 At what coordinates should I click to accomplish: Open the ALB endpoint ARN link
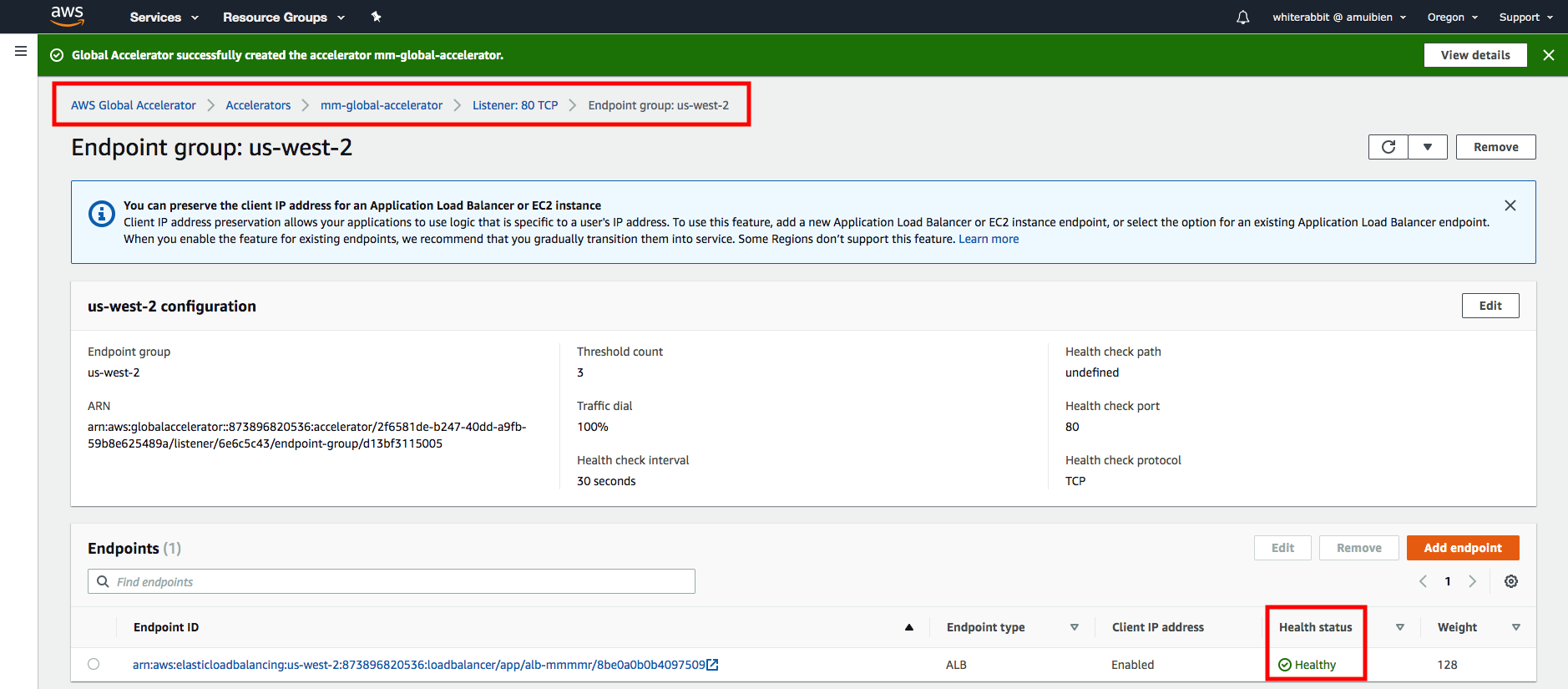[419, 665]
